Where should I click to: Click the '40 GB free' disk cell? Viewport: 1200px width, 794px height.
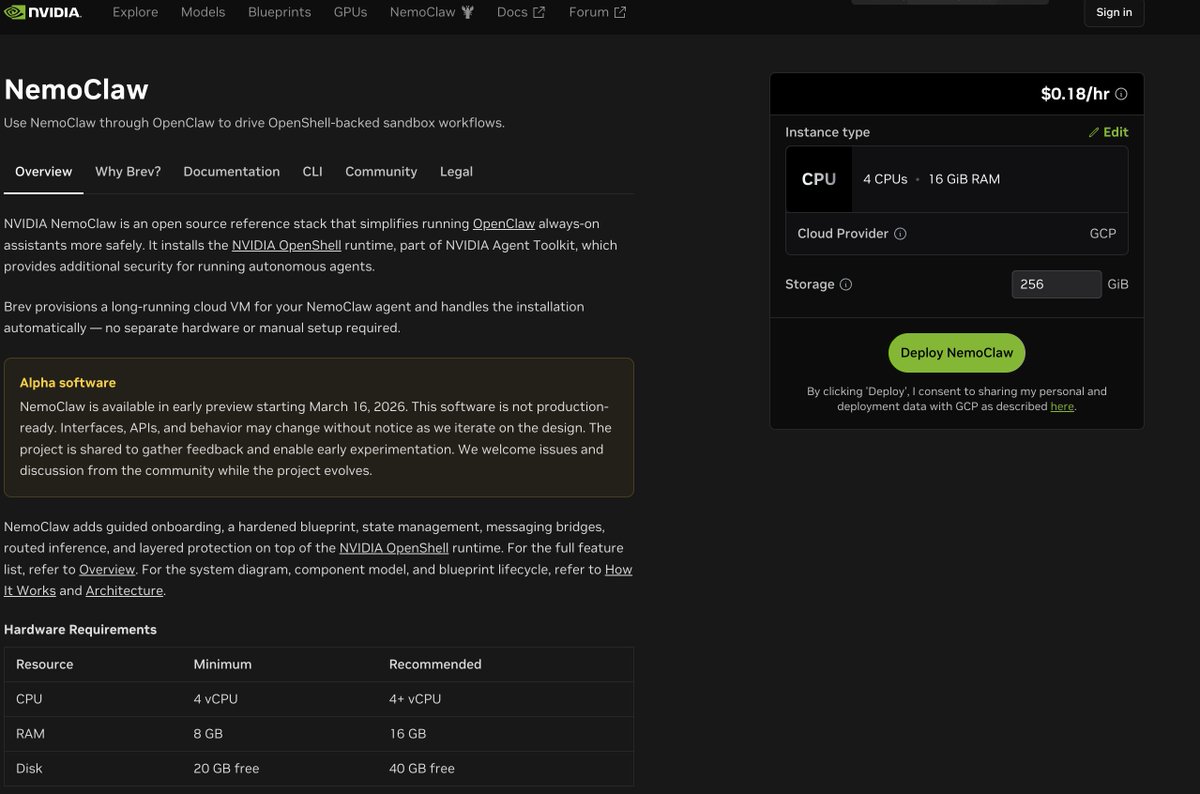pos(422,769)
